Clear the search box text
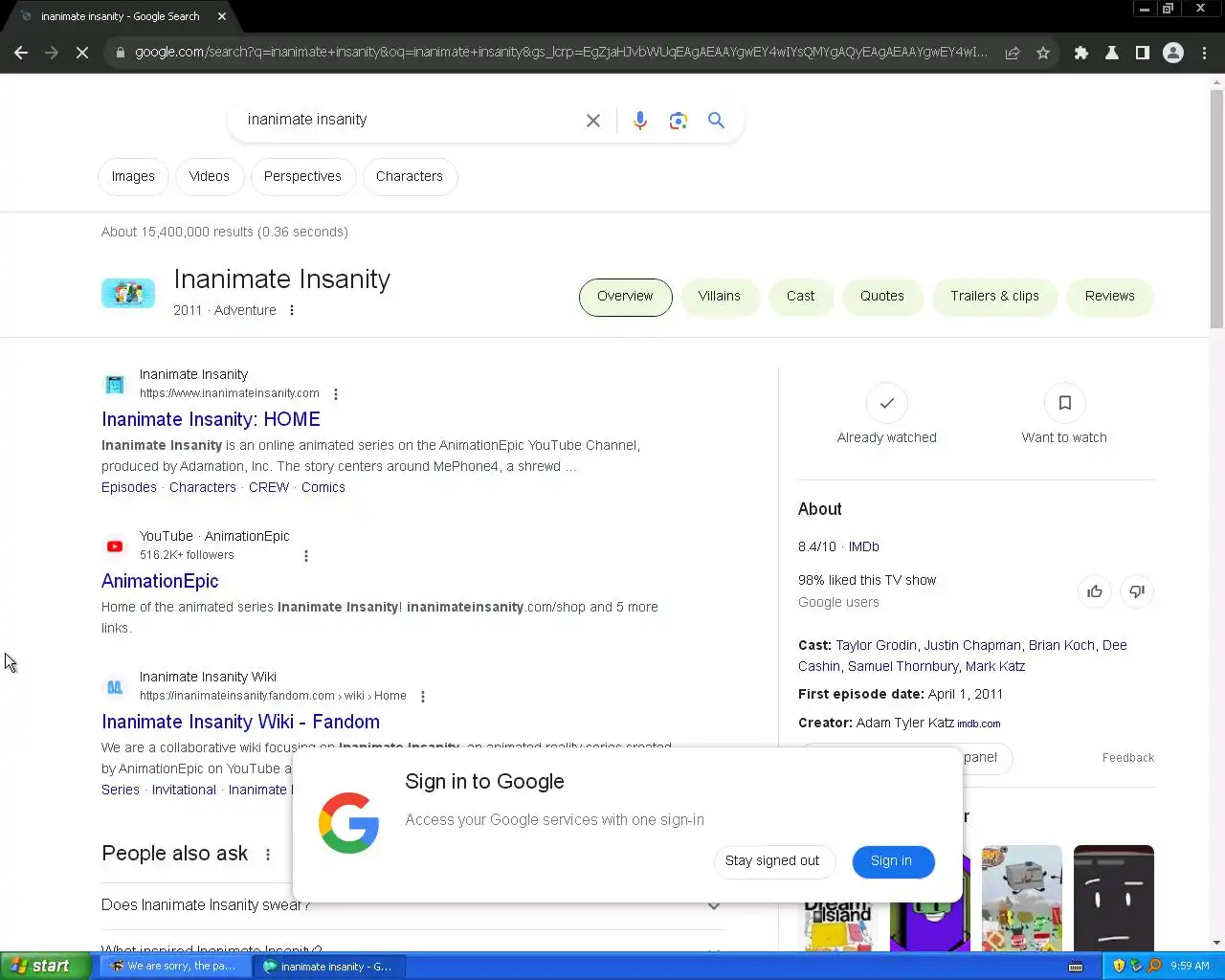The image size is (1225, 980). pos(593,121)
